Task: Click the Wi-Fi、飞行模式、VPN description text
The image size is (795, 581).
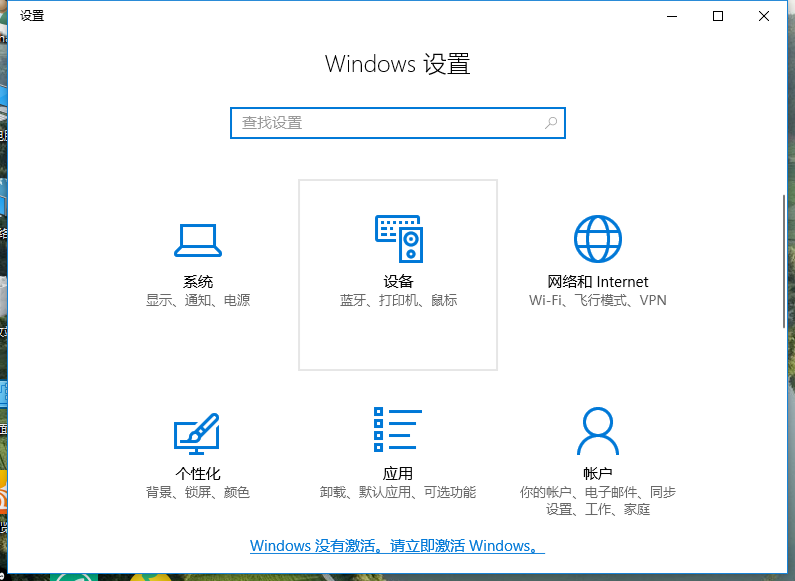Action: tap(598, 300)
